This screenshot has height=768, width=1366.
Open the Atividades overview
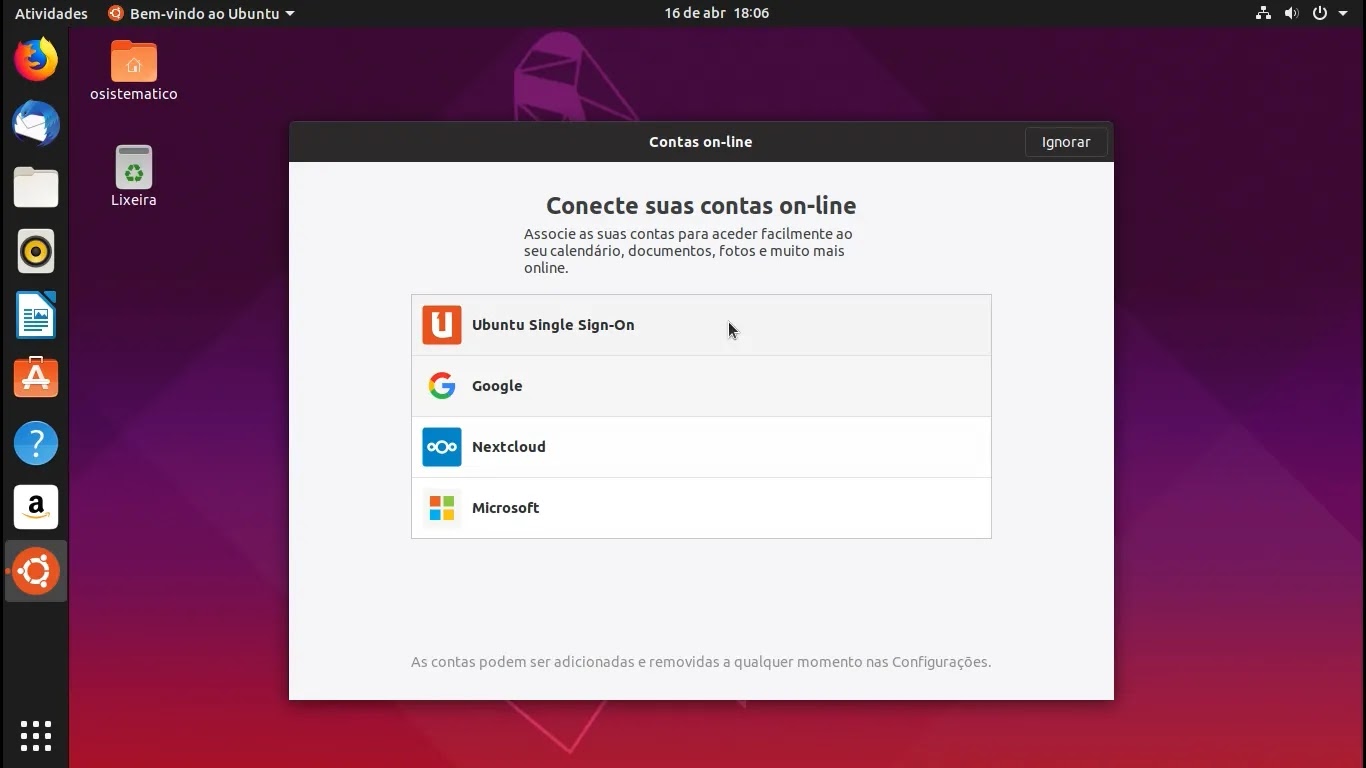coord(51,13)
